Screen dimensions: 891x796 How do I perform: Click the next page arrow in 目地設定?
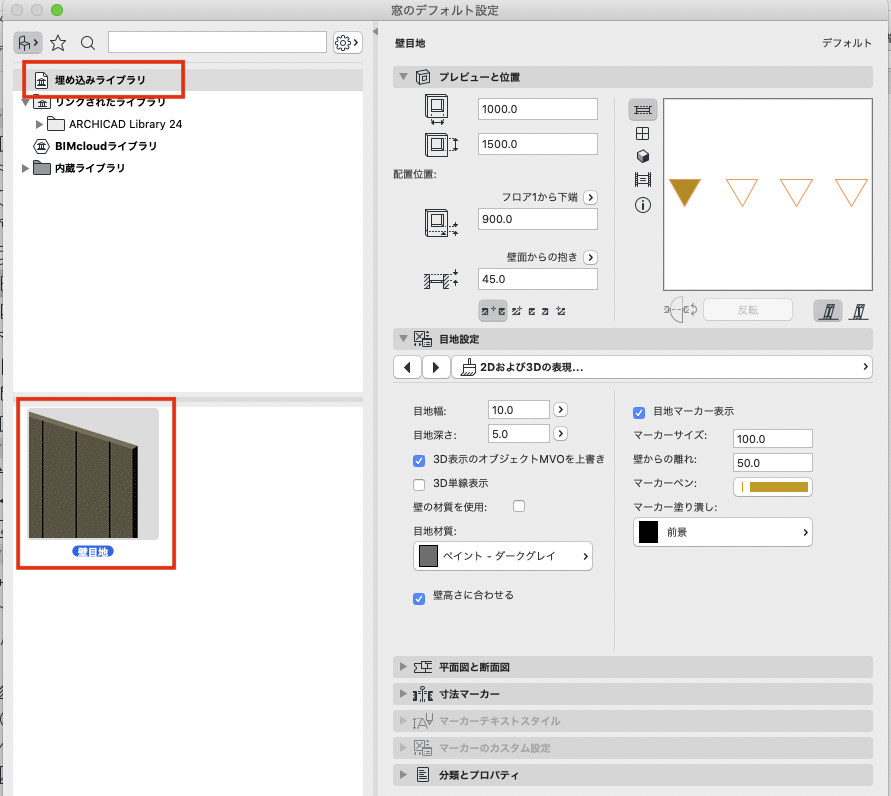click(436, 368)
